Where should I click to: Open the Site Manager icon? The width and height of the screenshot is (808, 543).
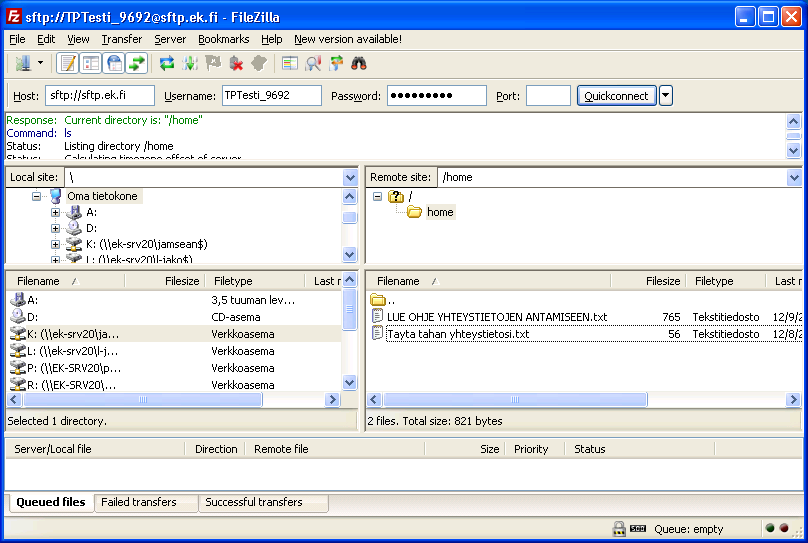tap(23, 64)
